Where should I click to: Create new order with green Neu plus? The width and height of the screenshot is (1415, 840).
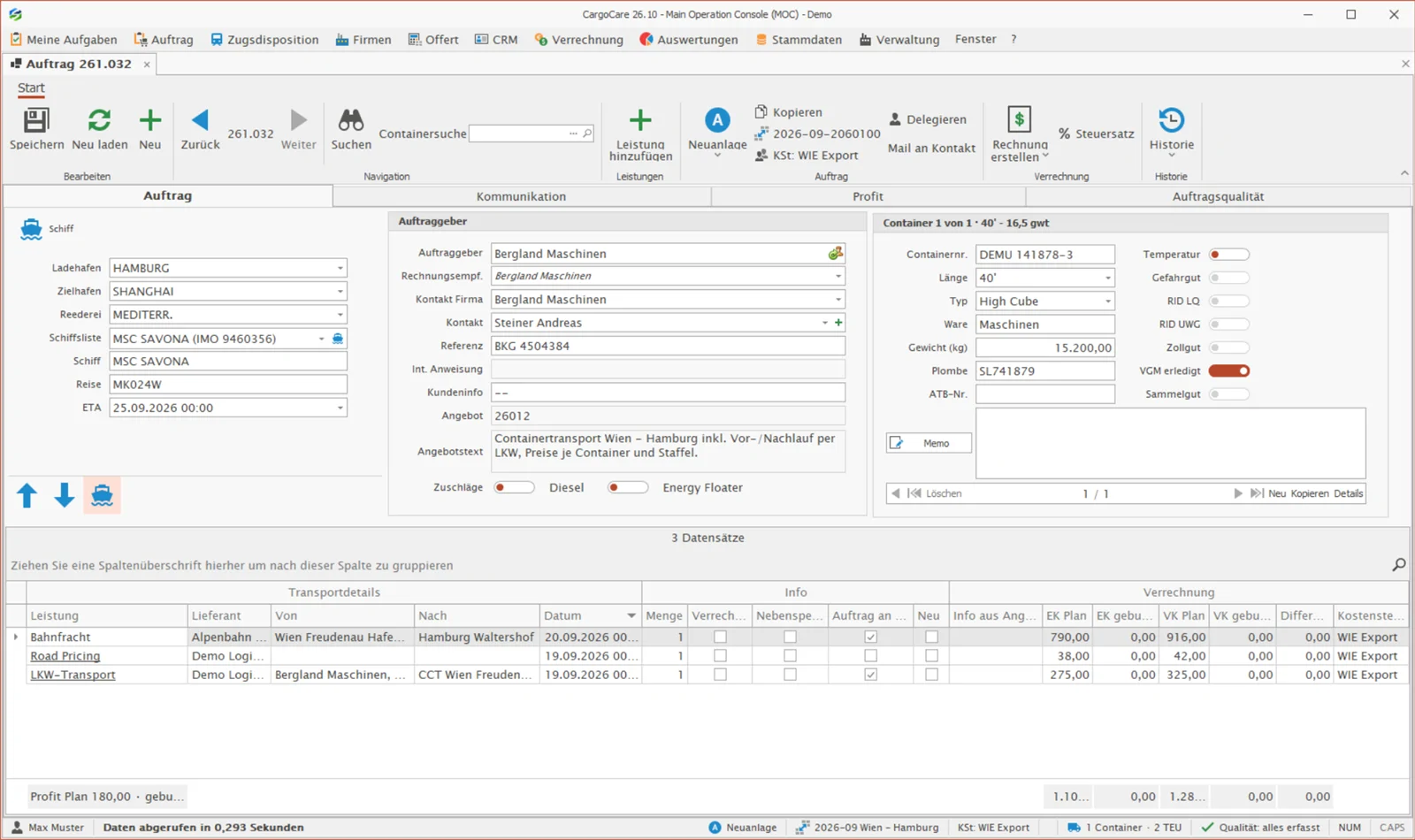click(150, 120)
